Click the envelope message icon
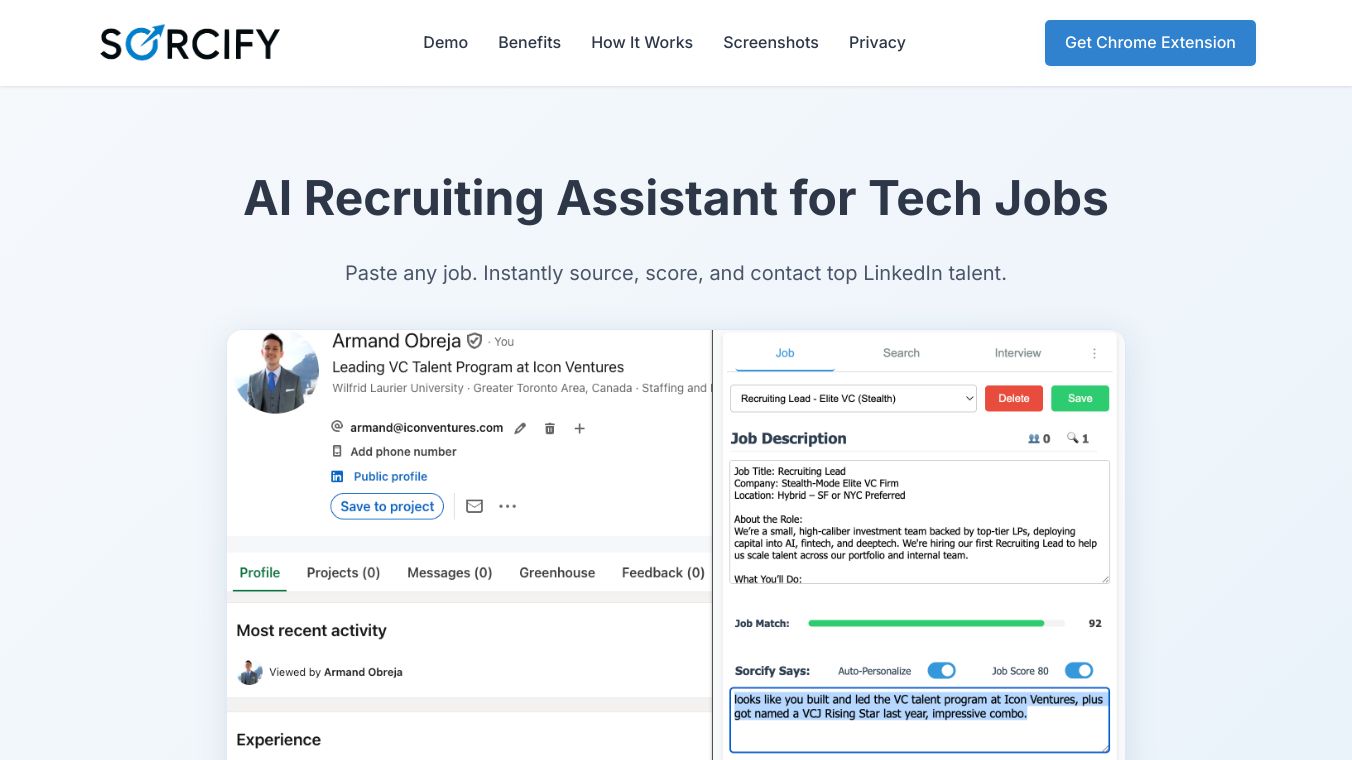The image size is (1352, 760). (475, 506)
